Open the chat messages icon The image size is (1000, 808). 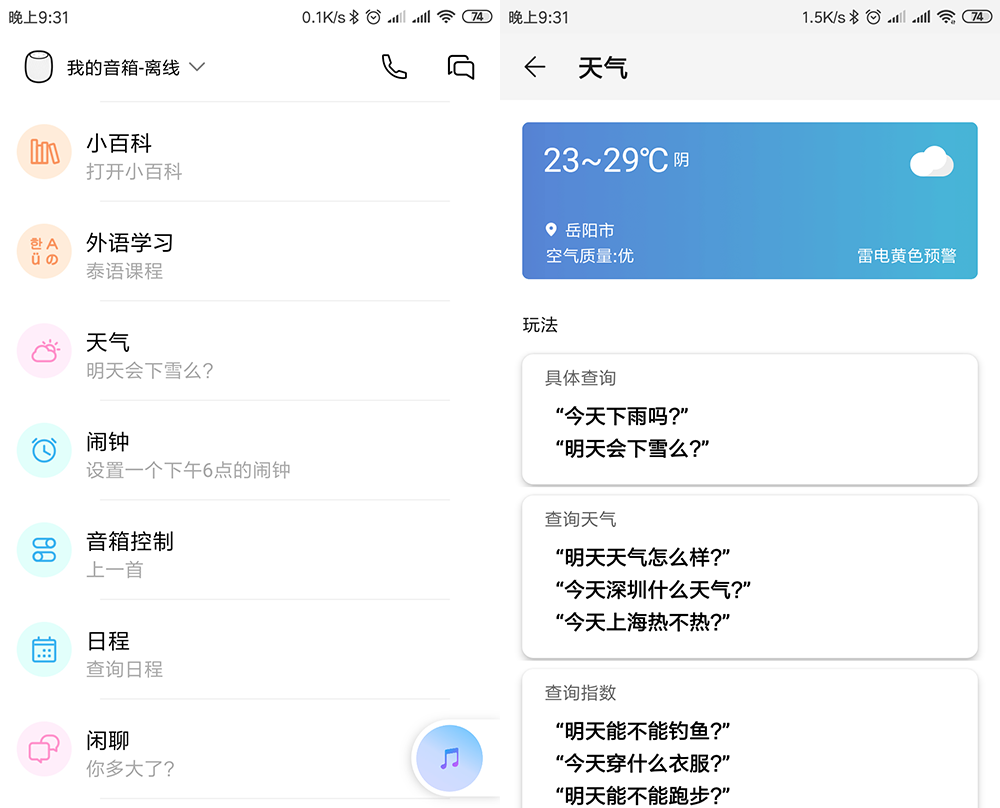point(460,67)
